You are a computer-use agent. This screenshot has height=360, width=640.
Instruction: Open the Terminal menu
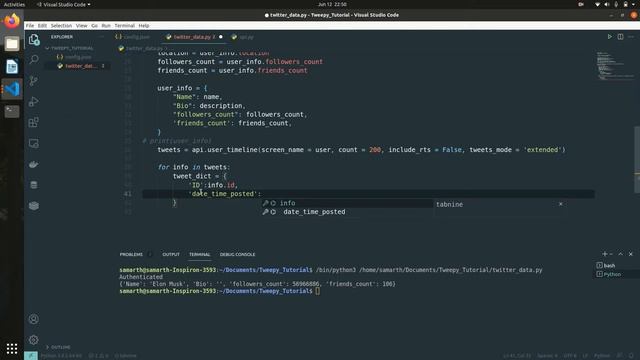click(124, 25)
